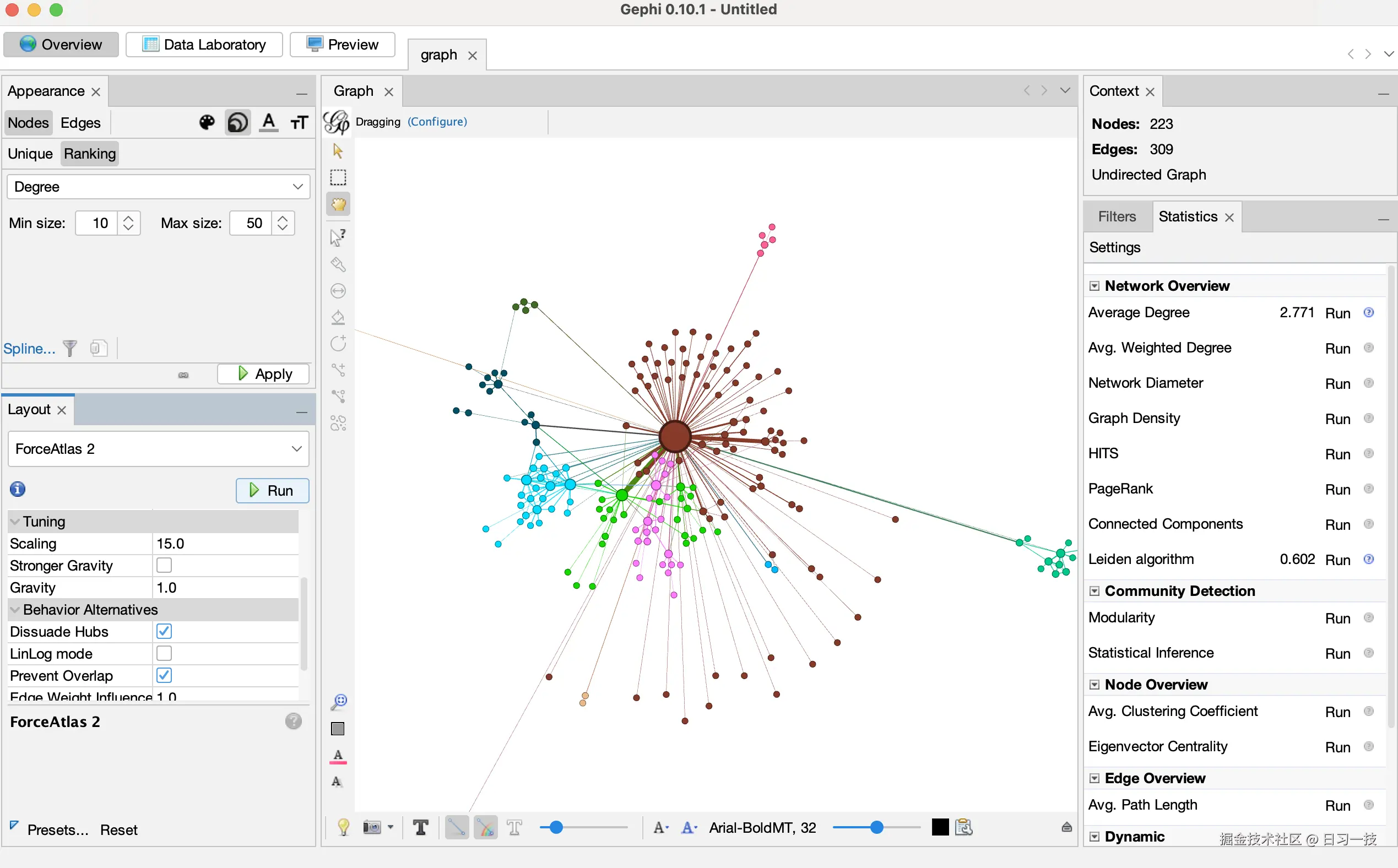
Task: Select the Painter brush tool
Action: [x=338, y=265]
